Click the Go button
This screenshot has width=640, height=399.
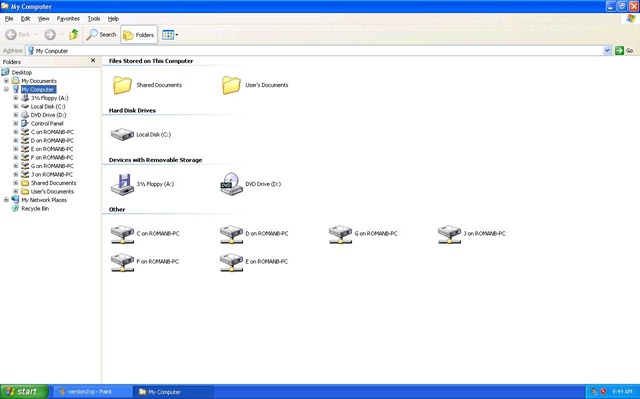point(624,51)
